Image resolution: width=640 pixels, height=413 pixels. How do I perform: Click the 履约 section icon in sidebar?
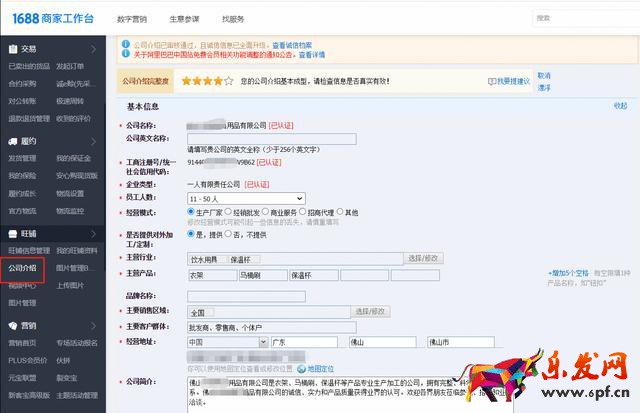coord(11,141)
